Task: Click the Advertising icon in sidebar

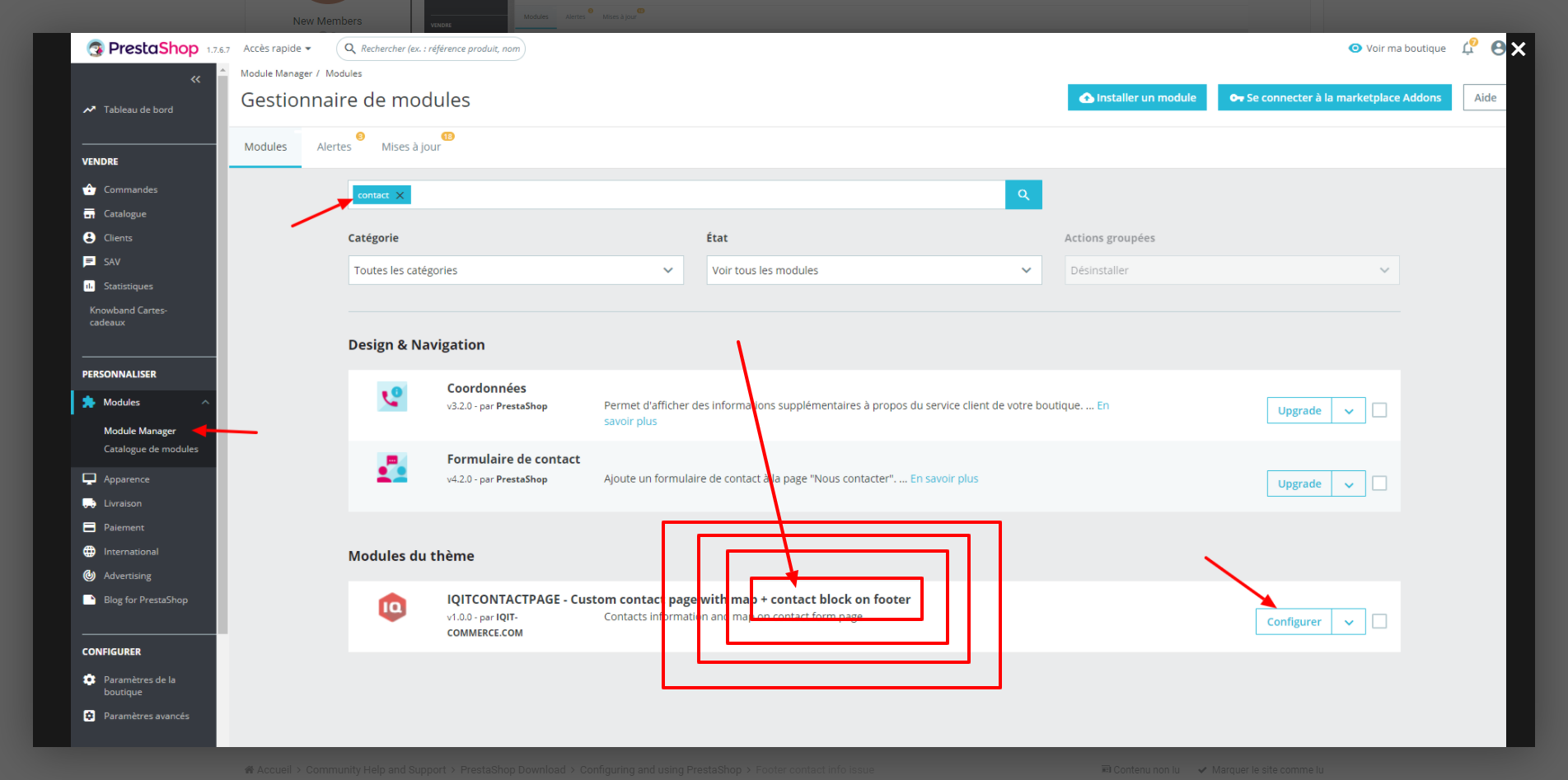Action: (x=89, y=576)
